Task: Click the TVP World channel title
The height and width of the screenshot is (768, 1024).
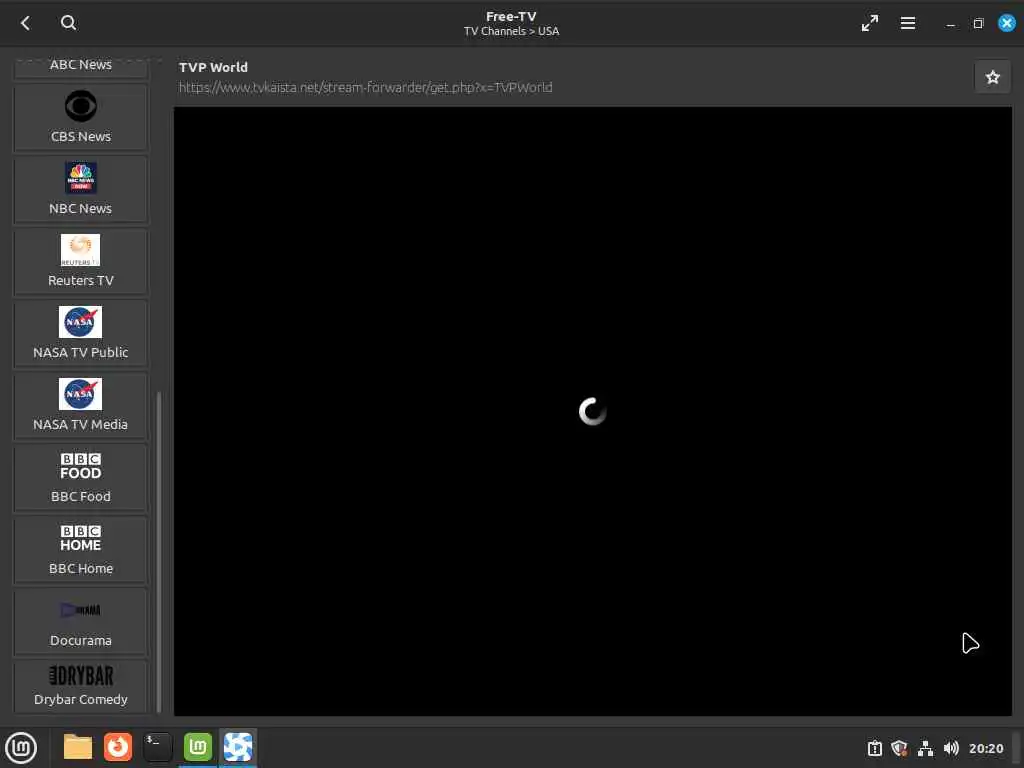Action: pos(214,67)
